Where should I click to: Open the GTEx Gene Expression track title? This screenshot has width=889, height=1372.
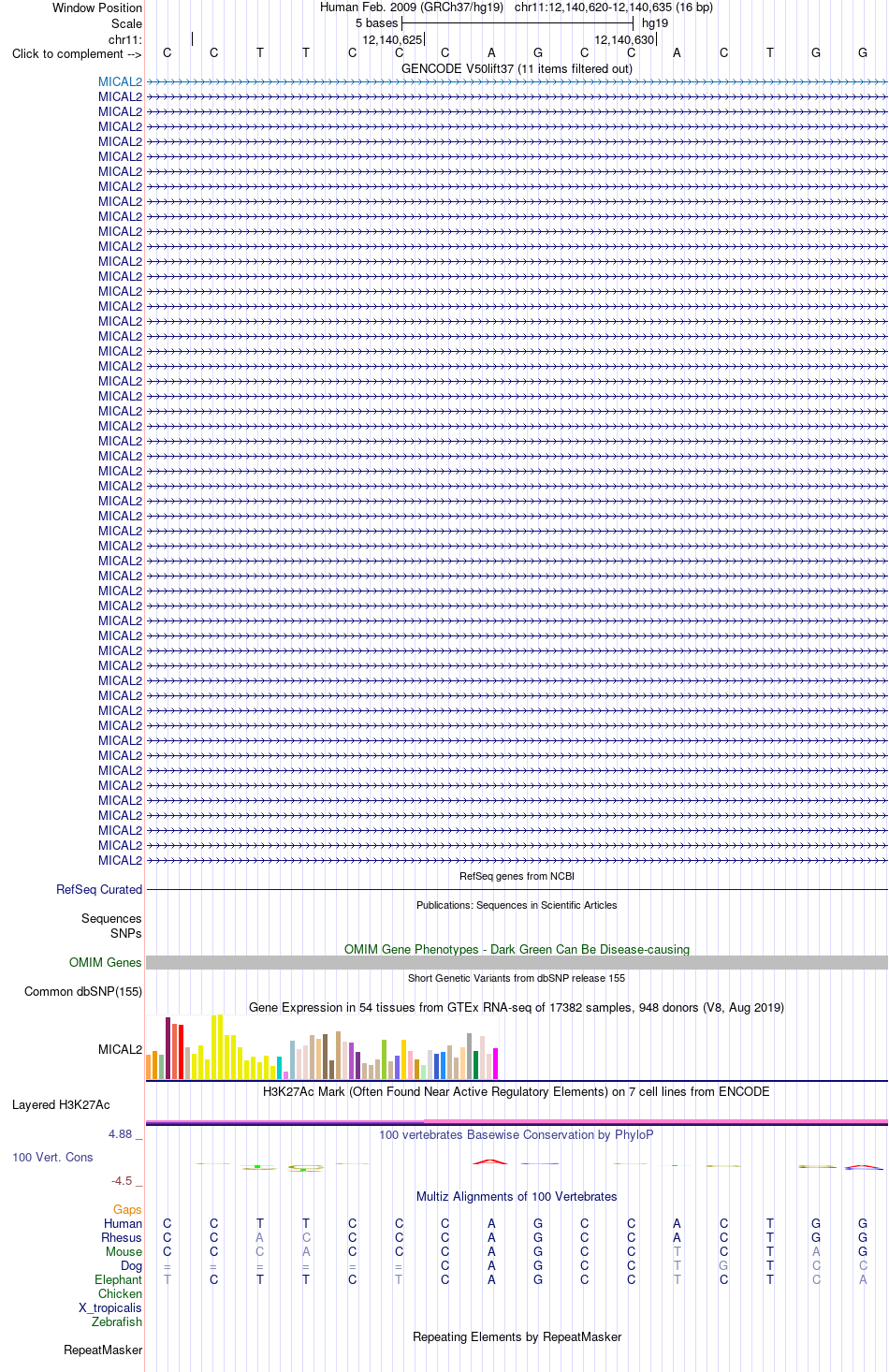[x=517, y=1007]
